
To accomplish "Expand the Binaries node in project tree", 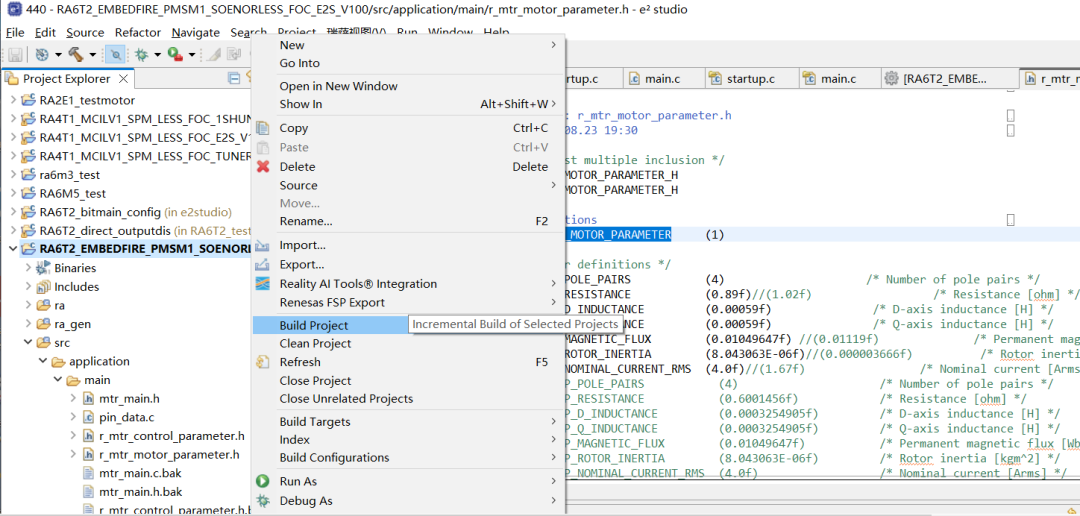I will coord(28,268).
